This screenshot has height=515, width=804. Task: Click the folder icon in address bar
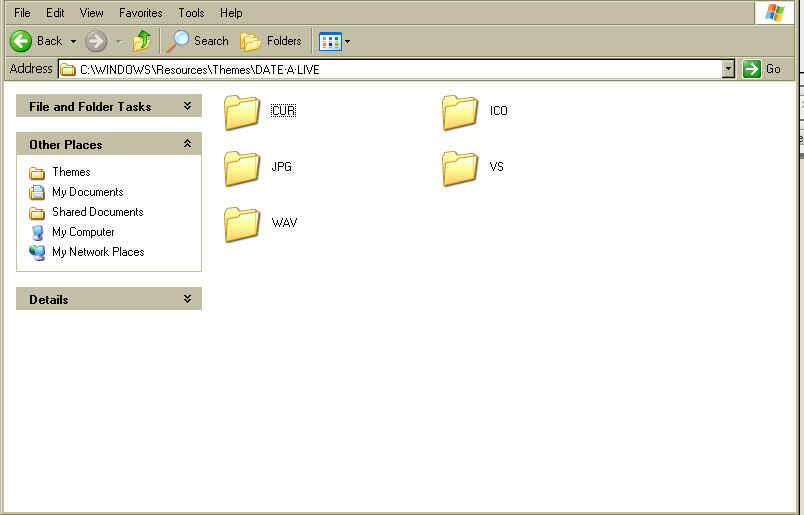pos(68,69)
